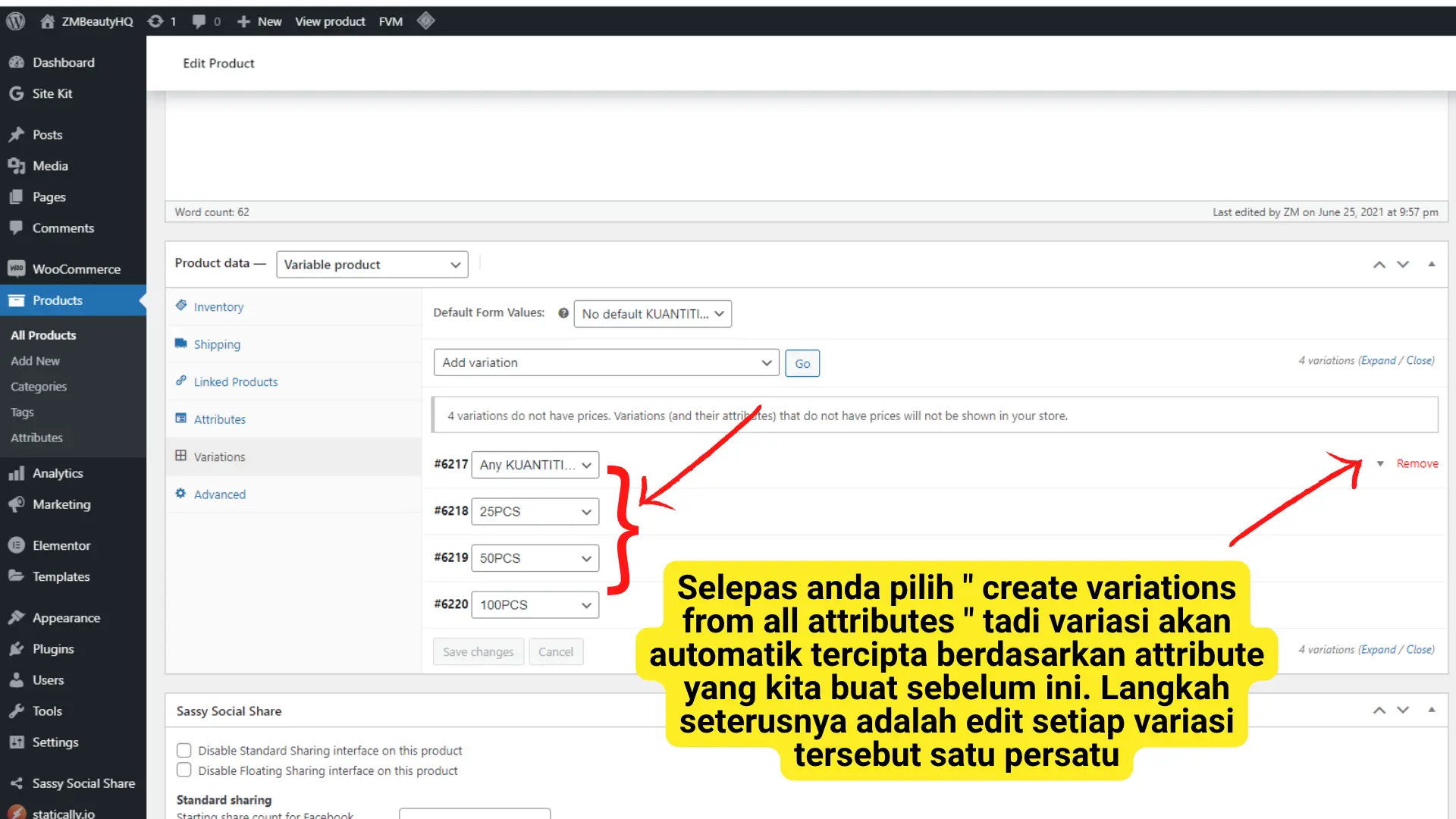Click the Pages icon in the sidebar
1456x819 pixels.
(17, 196)
